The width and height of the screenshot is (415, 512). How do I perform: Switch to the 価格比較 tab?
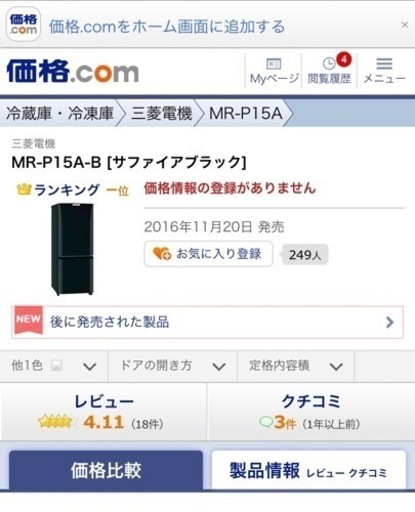[x=106, y=470]
